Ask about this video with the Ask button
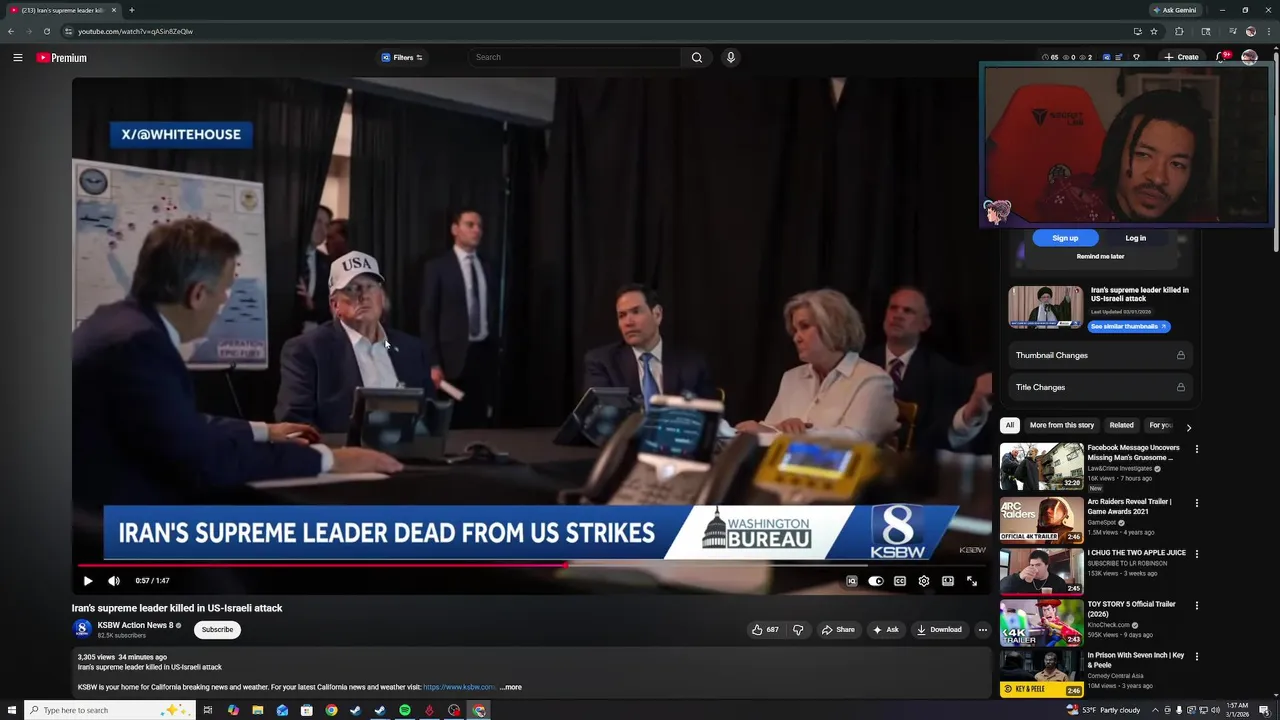 click(x=885, y=630)
